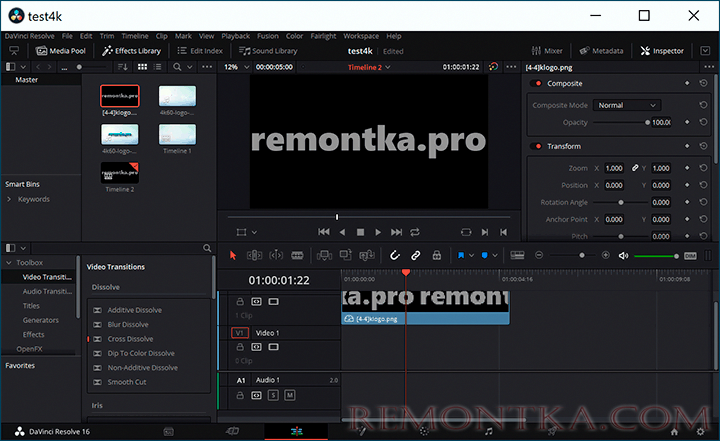Screen dimensions: 720x441
Task: Show the Mixer panel
Action: [547, 51]
